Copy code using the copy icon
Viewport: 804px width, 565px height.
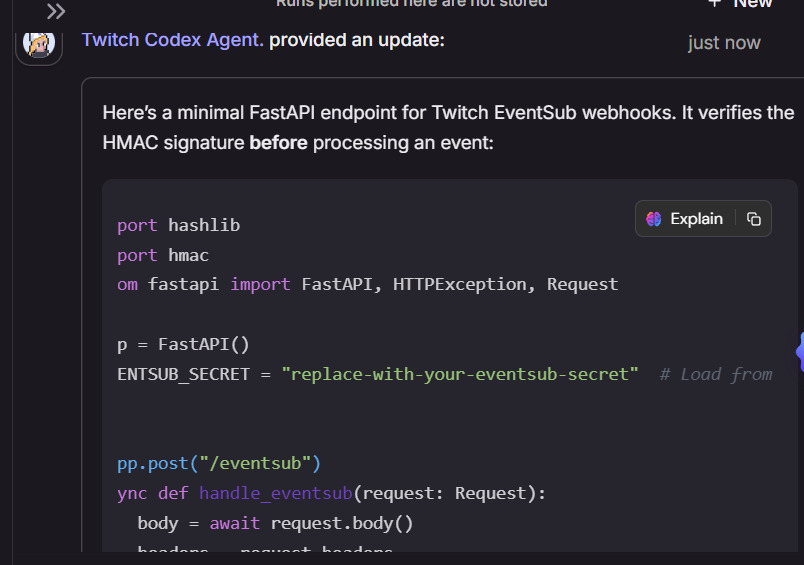tap(753, 219)
